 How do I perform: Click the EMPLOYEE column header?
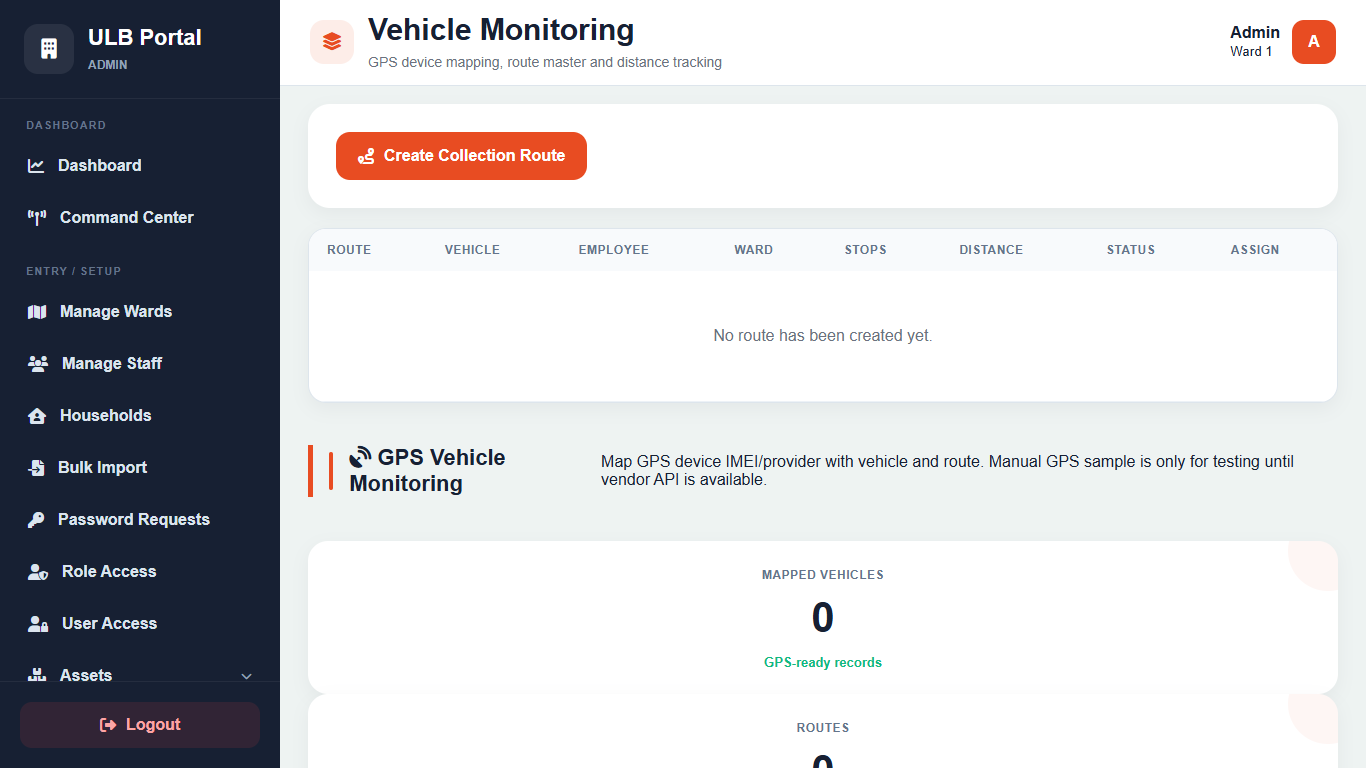(614, 250)
